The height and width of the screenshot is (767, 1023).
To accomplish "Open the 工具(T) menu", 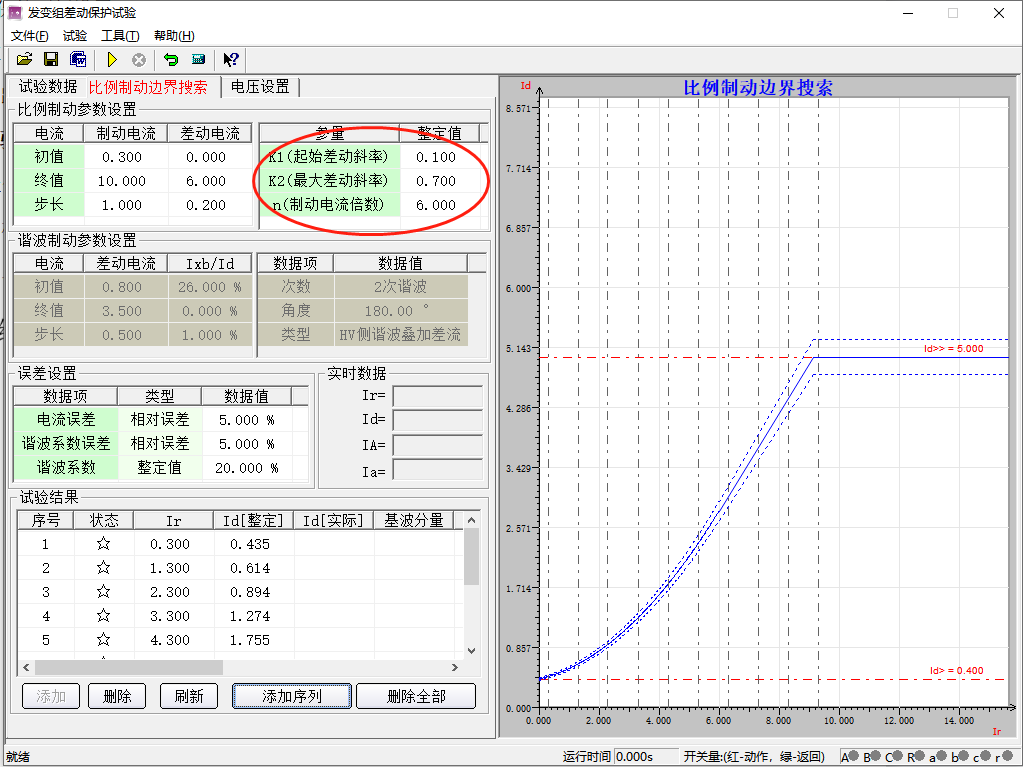I will [x=120, y=36].
